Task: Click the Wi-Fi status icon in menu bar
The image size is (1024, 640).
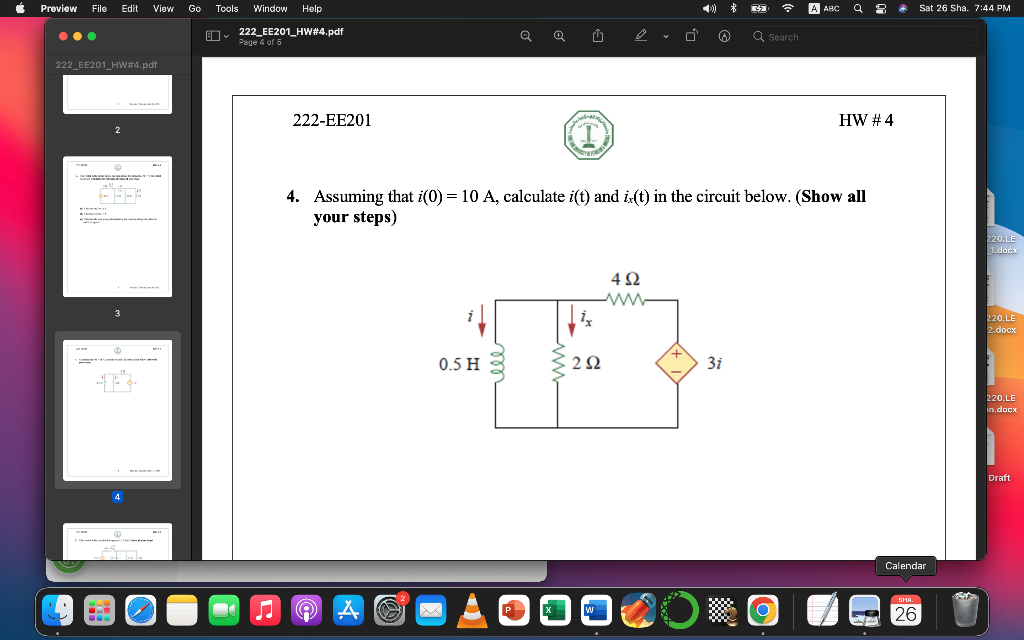Action: click(787, 8)
